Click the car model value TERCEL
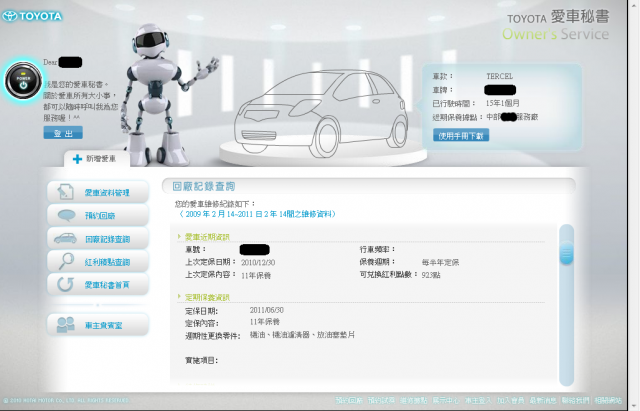Screen dimensions: 640x411 499,76
